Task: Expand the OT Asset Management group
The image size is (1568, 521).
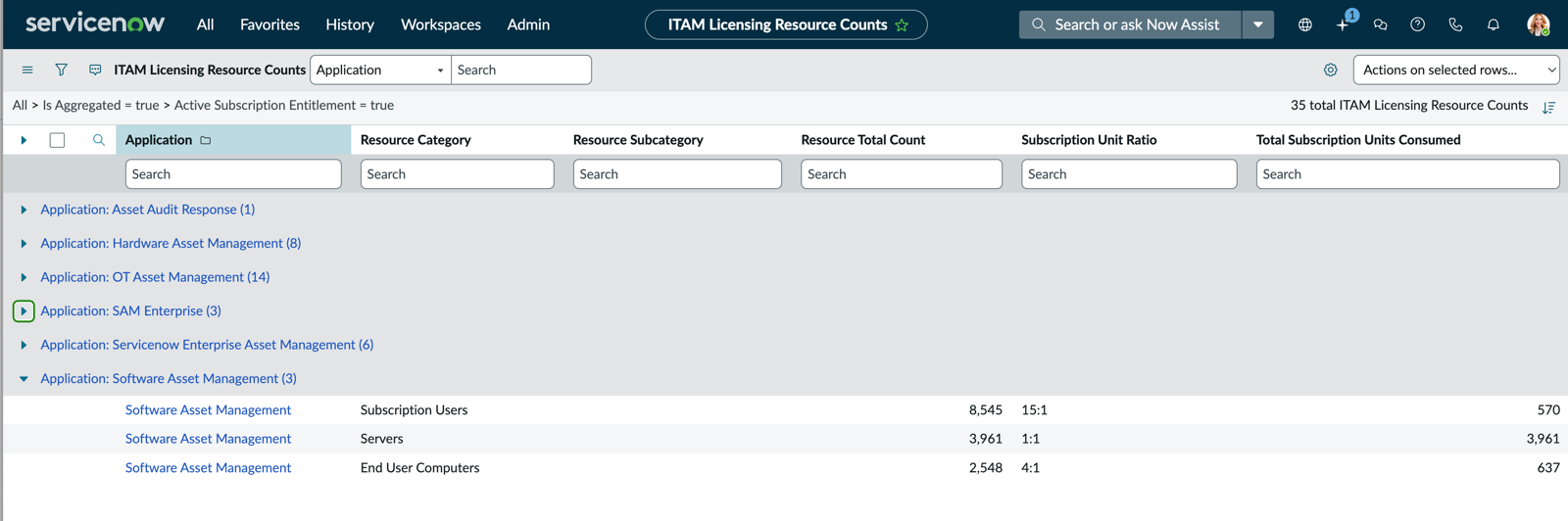Action: pyautogui.click(x=24, y=277)
